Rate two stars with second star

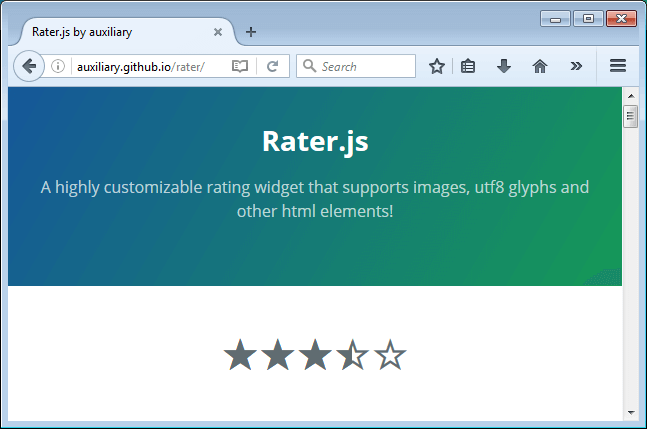coord(278,354)
